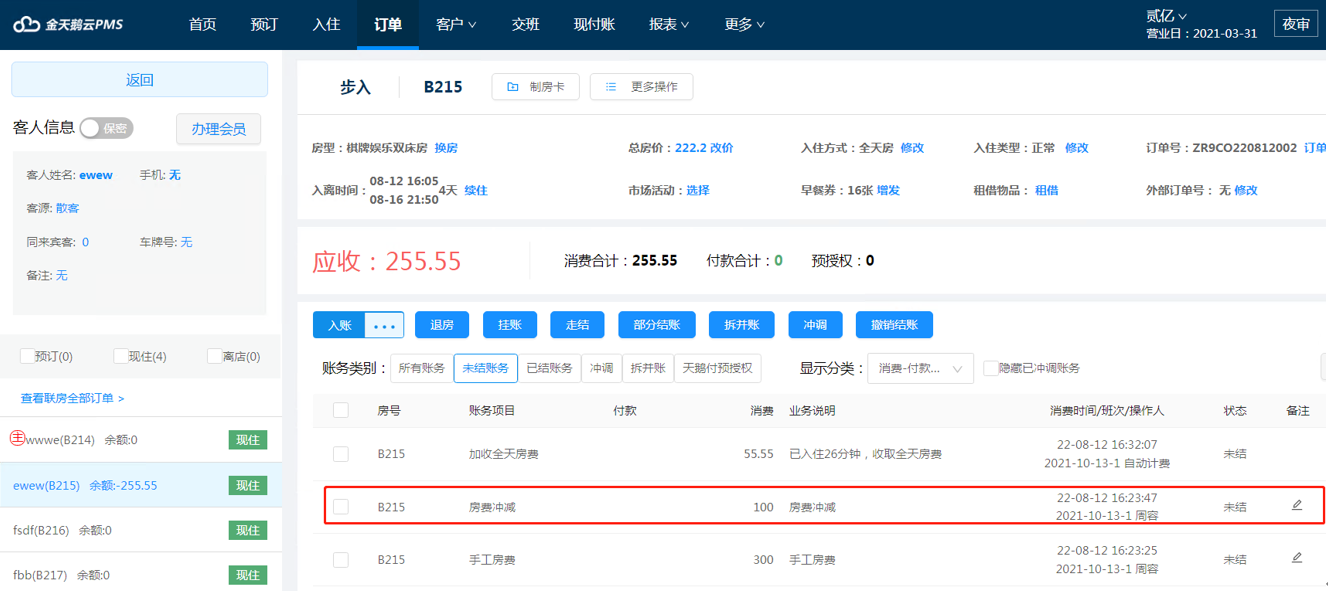Viewport: 1328px width, 591px height.
Task: Tick checkbox for 加收全天房费 row
Action: click(341, 454)
